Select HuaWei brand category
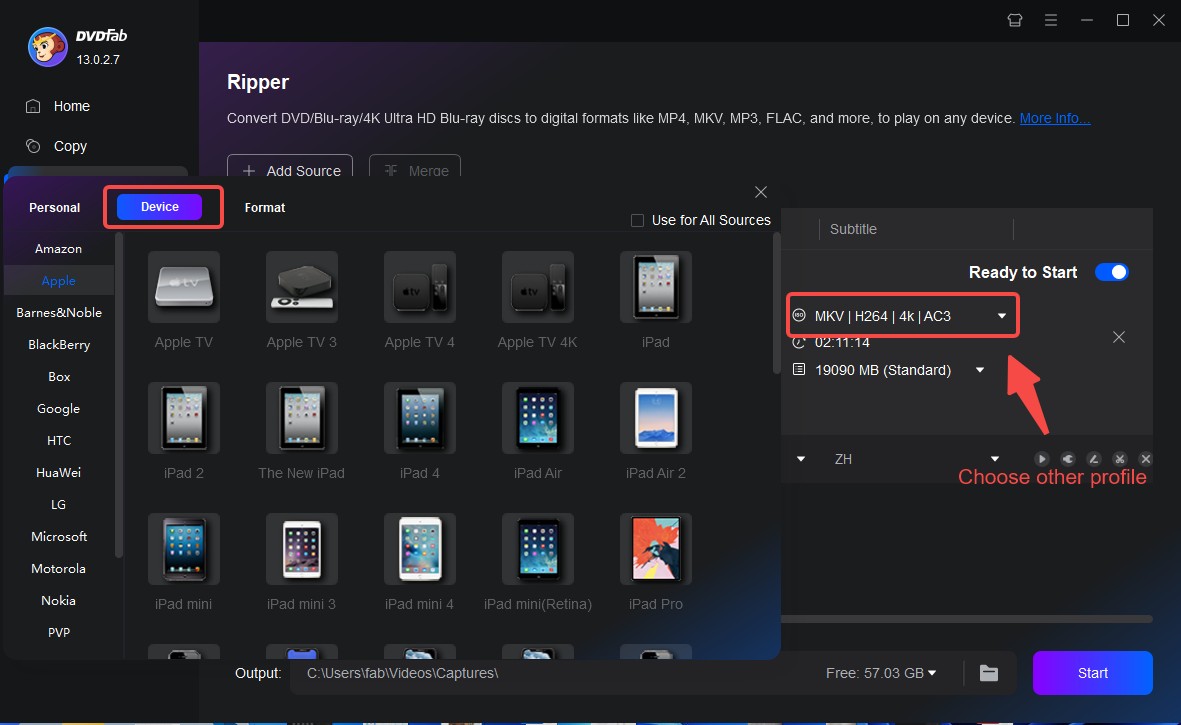 pyautogui.click(x=59, y=472)
